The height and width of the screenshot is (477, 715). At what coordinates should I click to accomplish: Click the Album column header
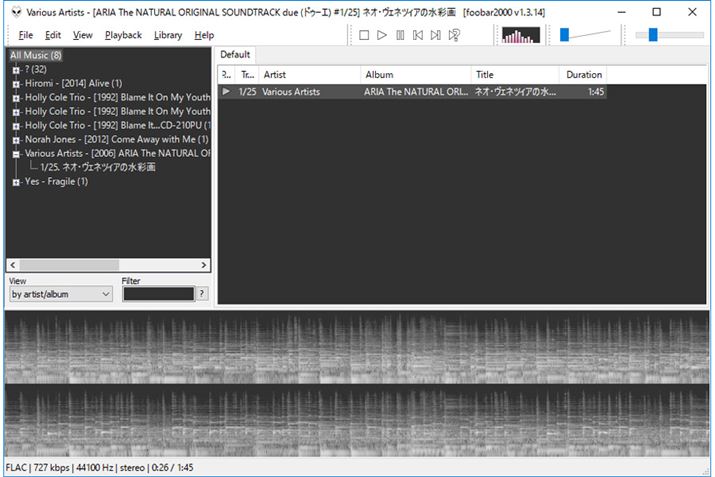(x=416, y=75)
